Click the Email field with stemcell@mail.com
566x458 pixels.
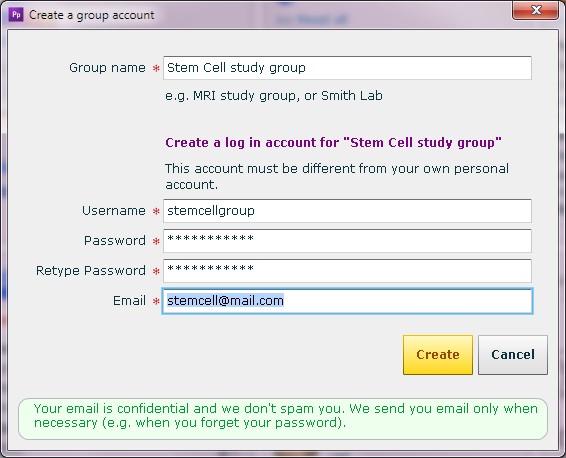[347, 301]
